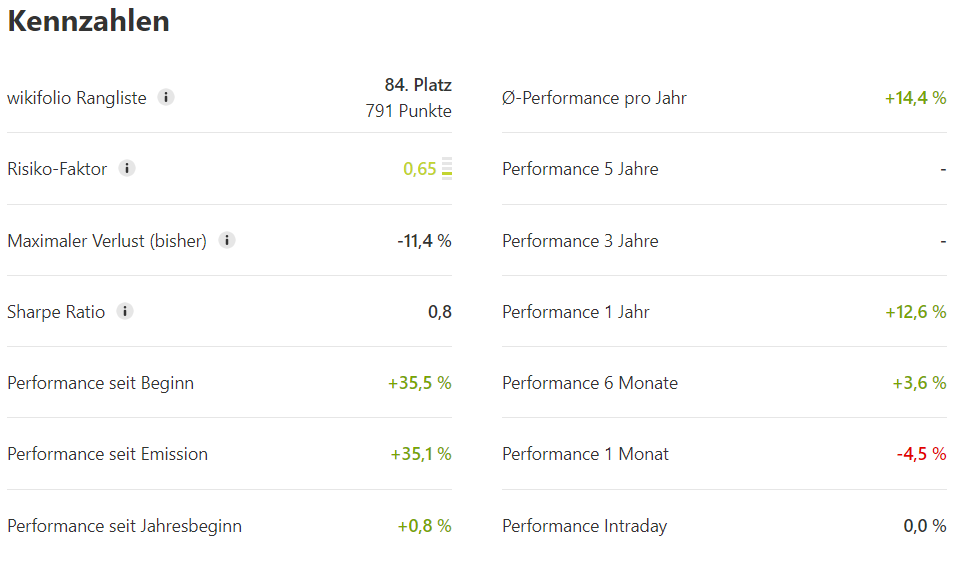Click the Performance seit Beginn value
Screen dimensions: 976x565
(420, 383)
